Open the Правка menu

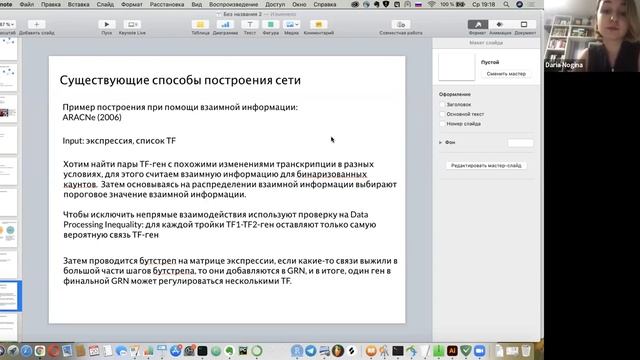pyautogui.click(x=51, y=4)
